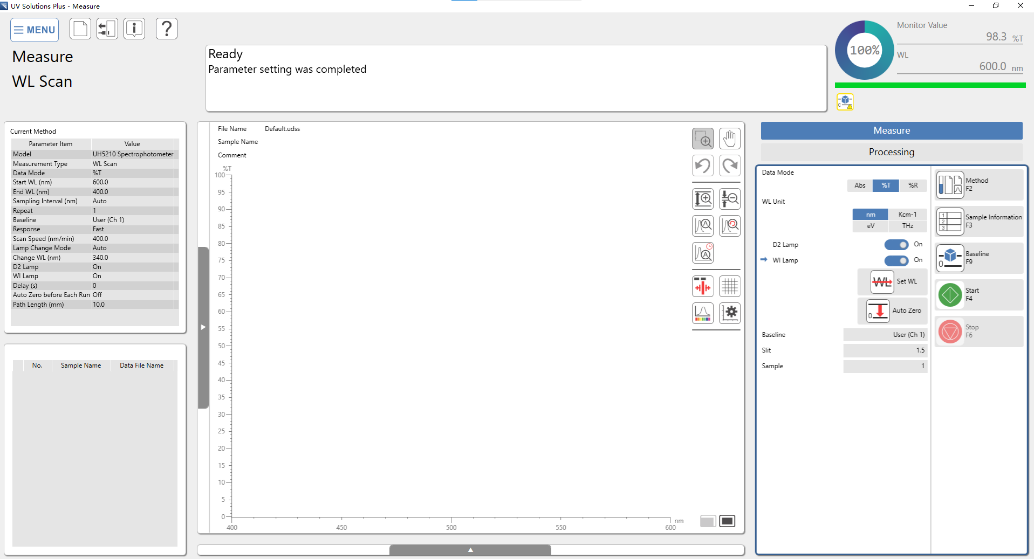Select the Response Fast row

tap(95, 229)
